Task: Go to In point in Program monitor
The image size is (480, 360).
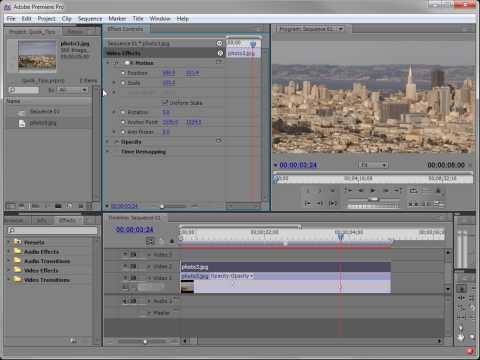Action: pyautogui.click(x=308, y=203)
